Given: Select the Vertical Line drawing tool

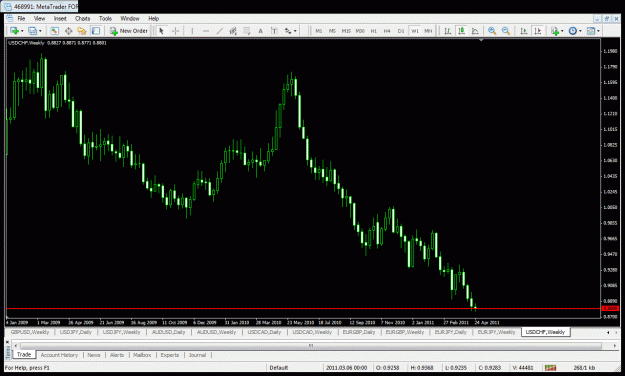Looking at the screenshot, I should [x=192, y=31].
